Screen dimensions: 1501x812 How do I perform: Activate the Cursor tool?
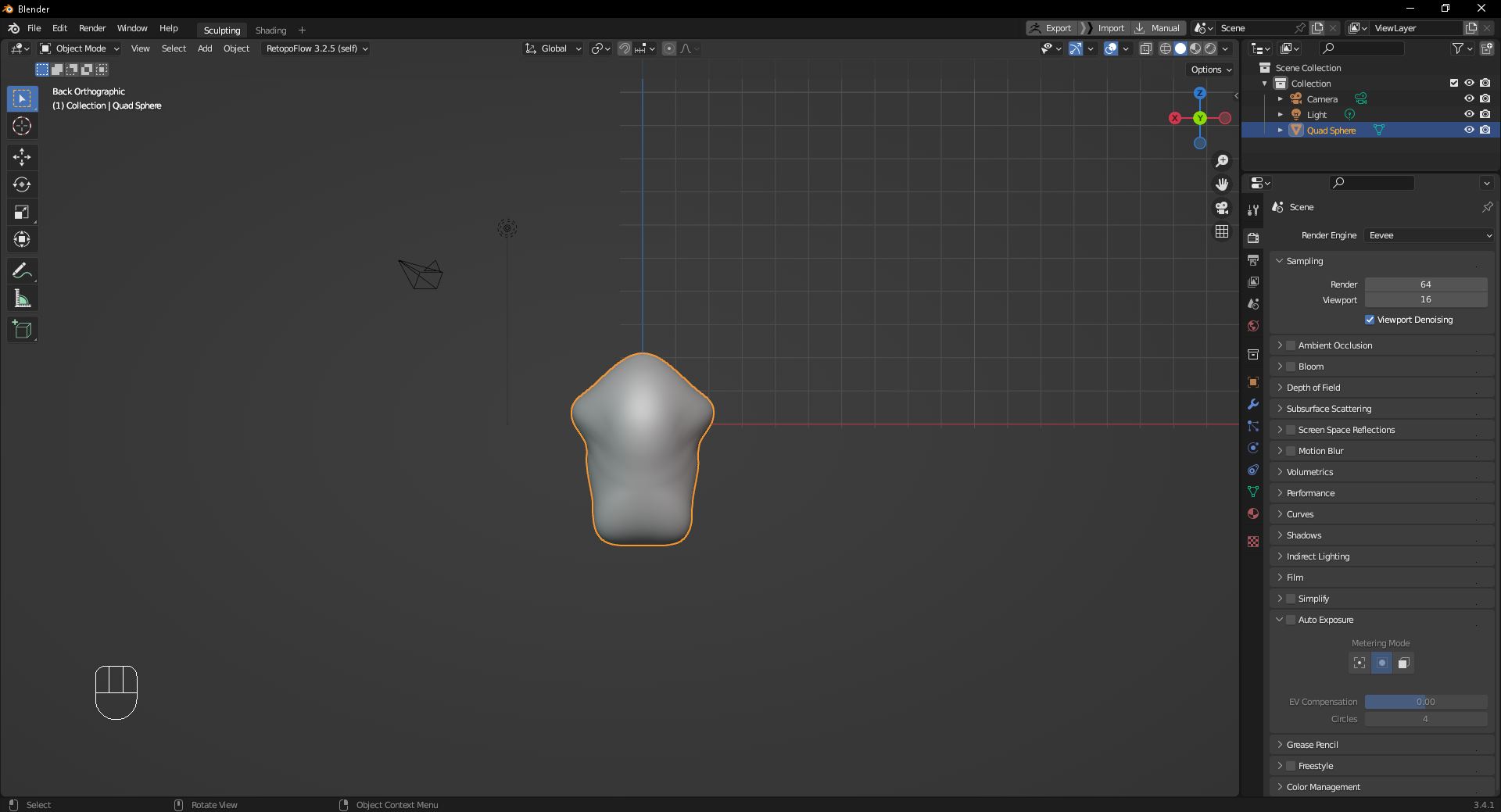[x=22, y=126]
